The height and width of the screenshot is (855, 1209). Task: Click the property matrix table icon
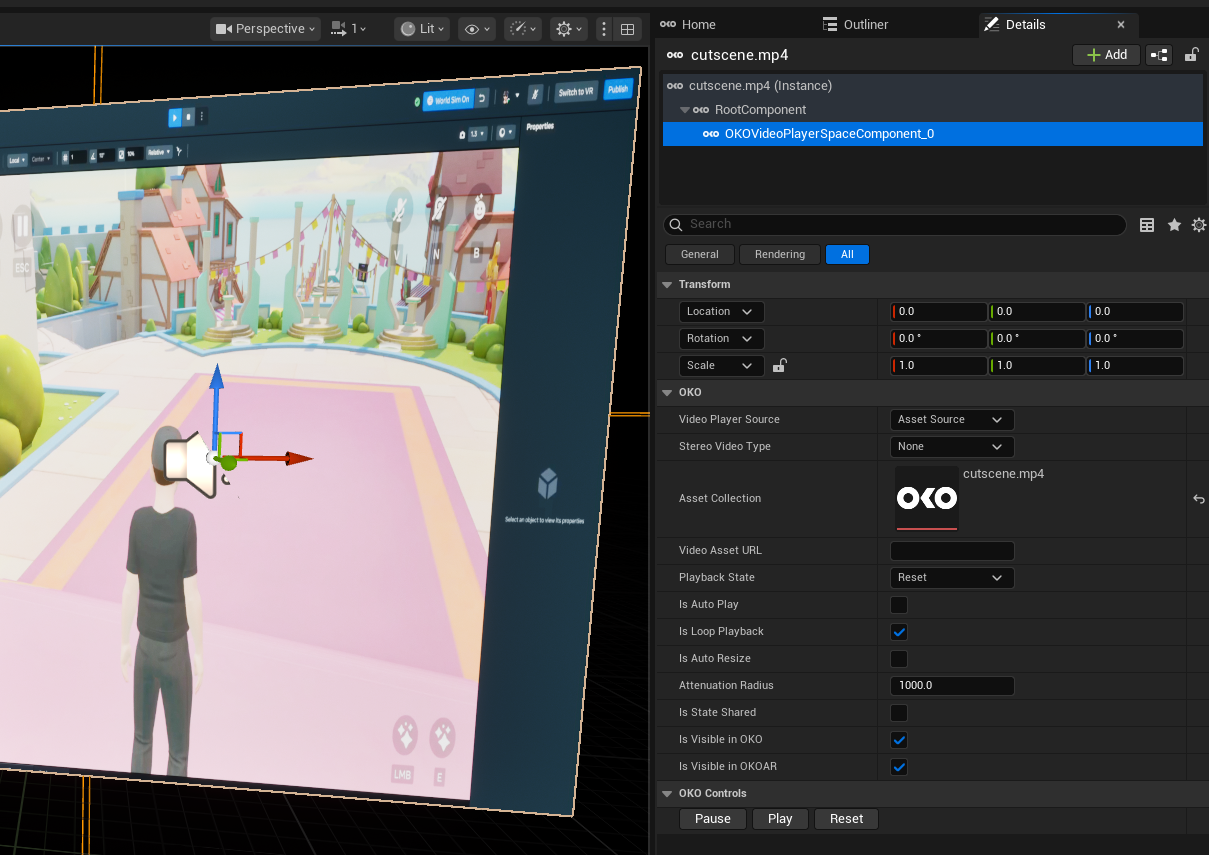coord(1147,225)
